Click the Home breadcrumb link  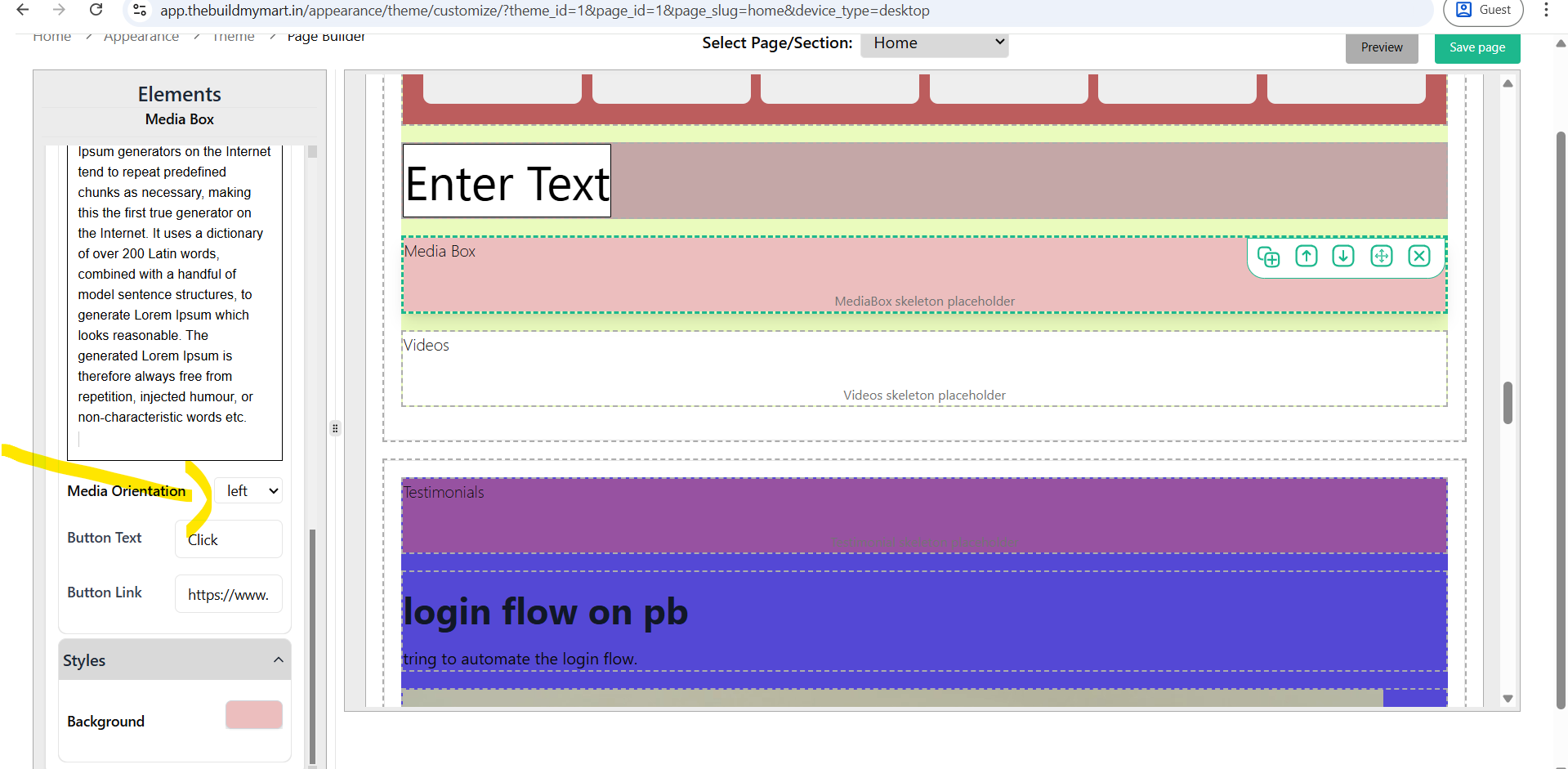(x=51, y=37)
